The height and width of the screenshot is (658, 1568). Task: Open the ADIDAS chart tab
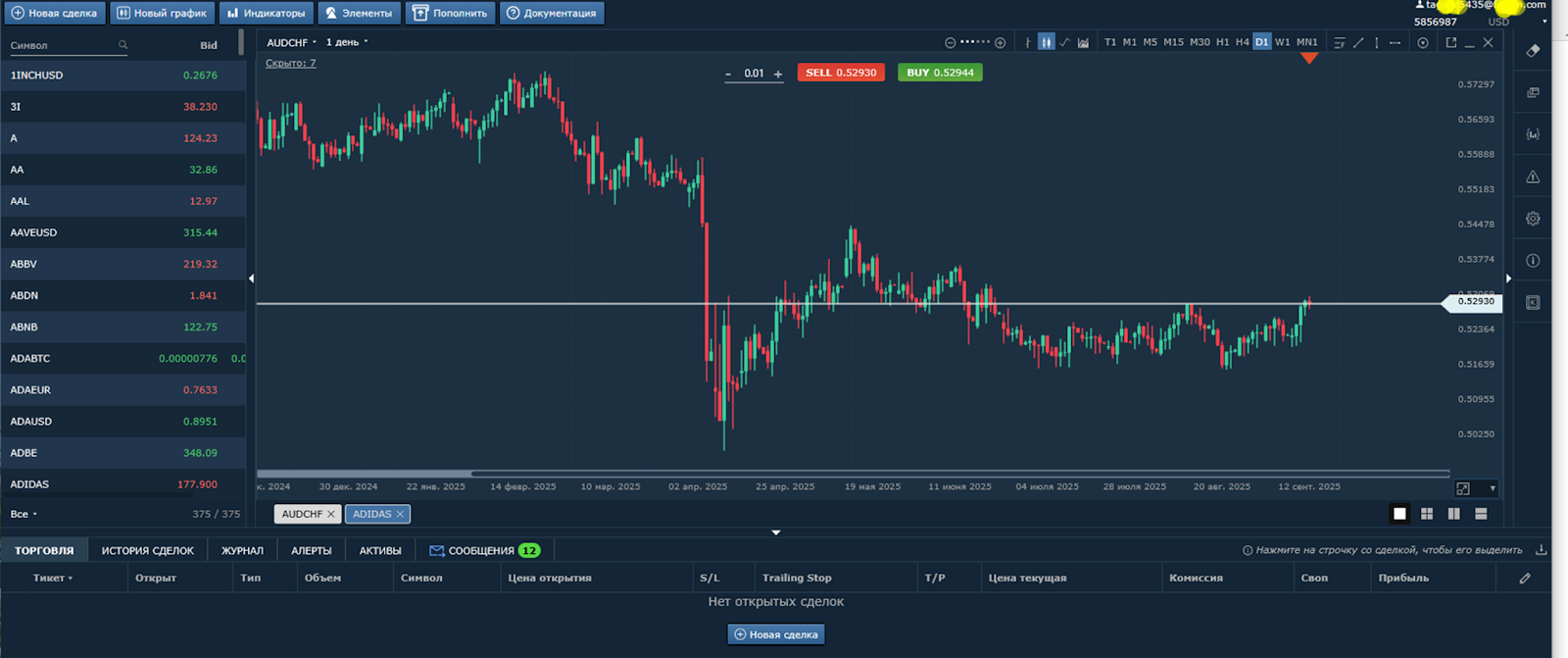click(371, 514)
